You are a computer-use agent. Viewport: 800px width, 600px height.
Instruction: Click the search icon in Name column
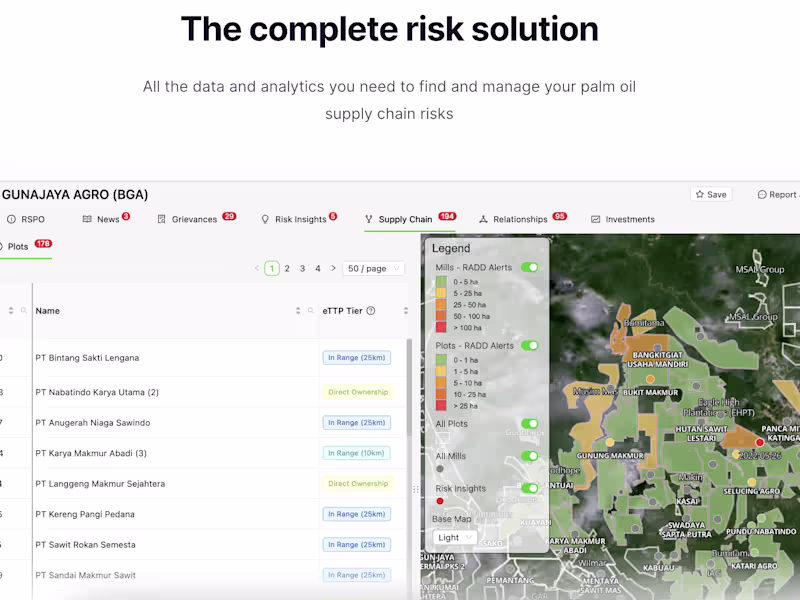point(311,311)
